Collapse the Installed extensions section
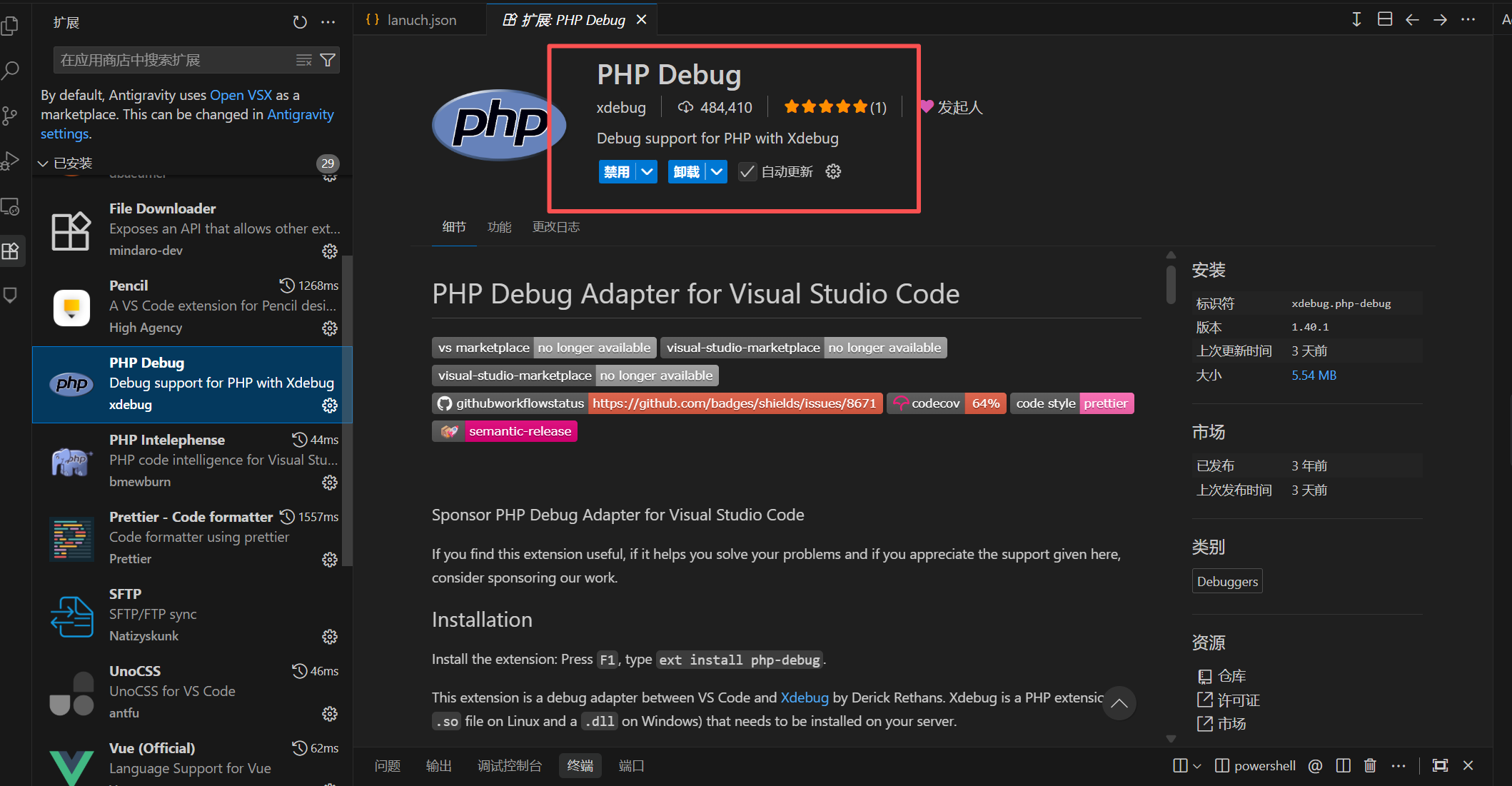Screen dimensions: 1512x786 click(x=43, y=163)
